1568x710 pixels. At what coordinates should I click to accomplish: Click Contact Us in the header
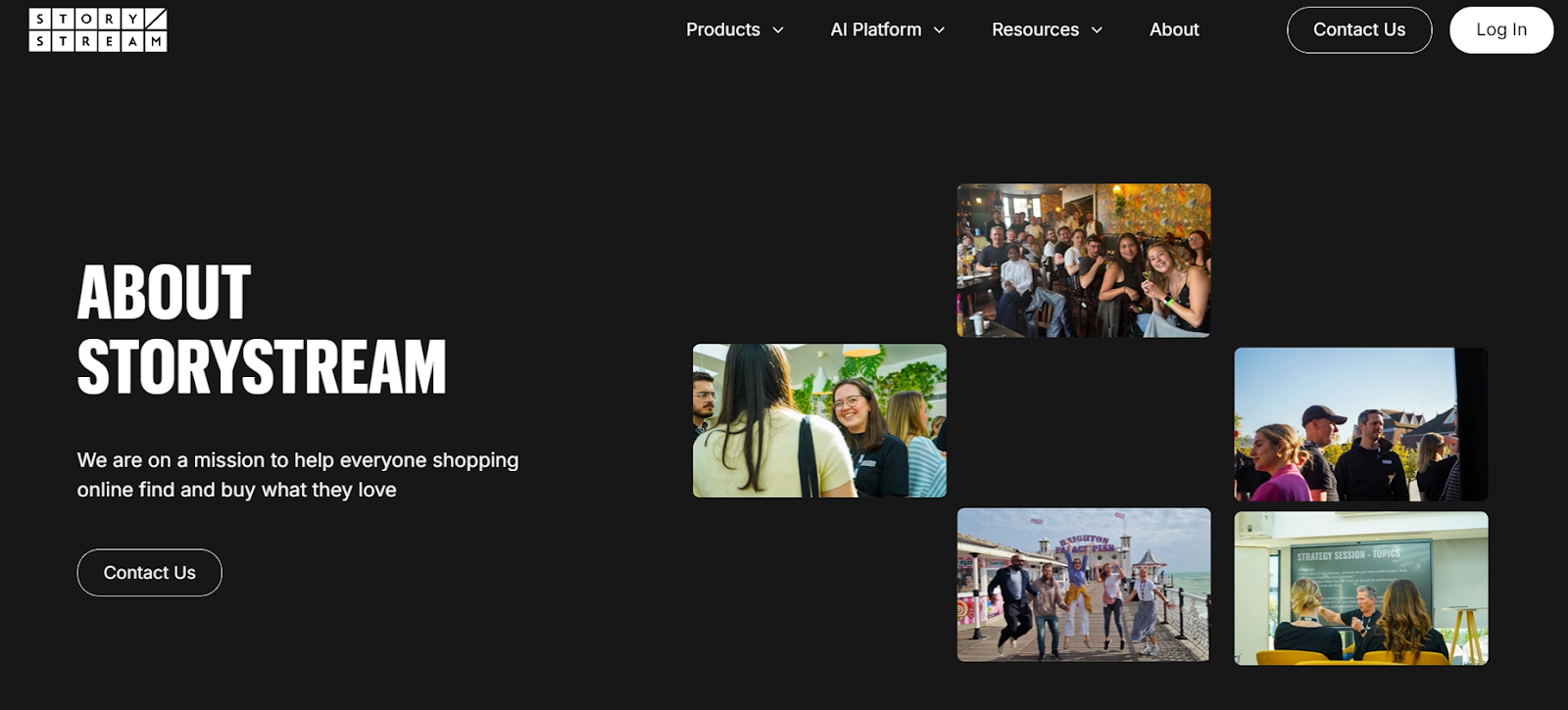click(1359, 30)
